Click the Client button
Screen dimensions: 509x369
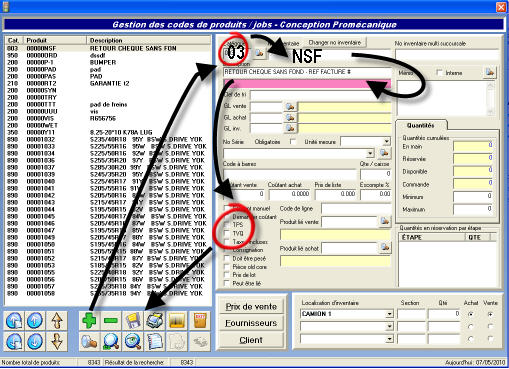(x=251, y=340)
